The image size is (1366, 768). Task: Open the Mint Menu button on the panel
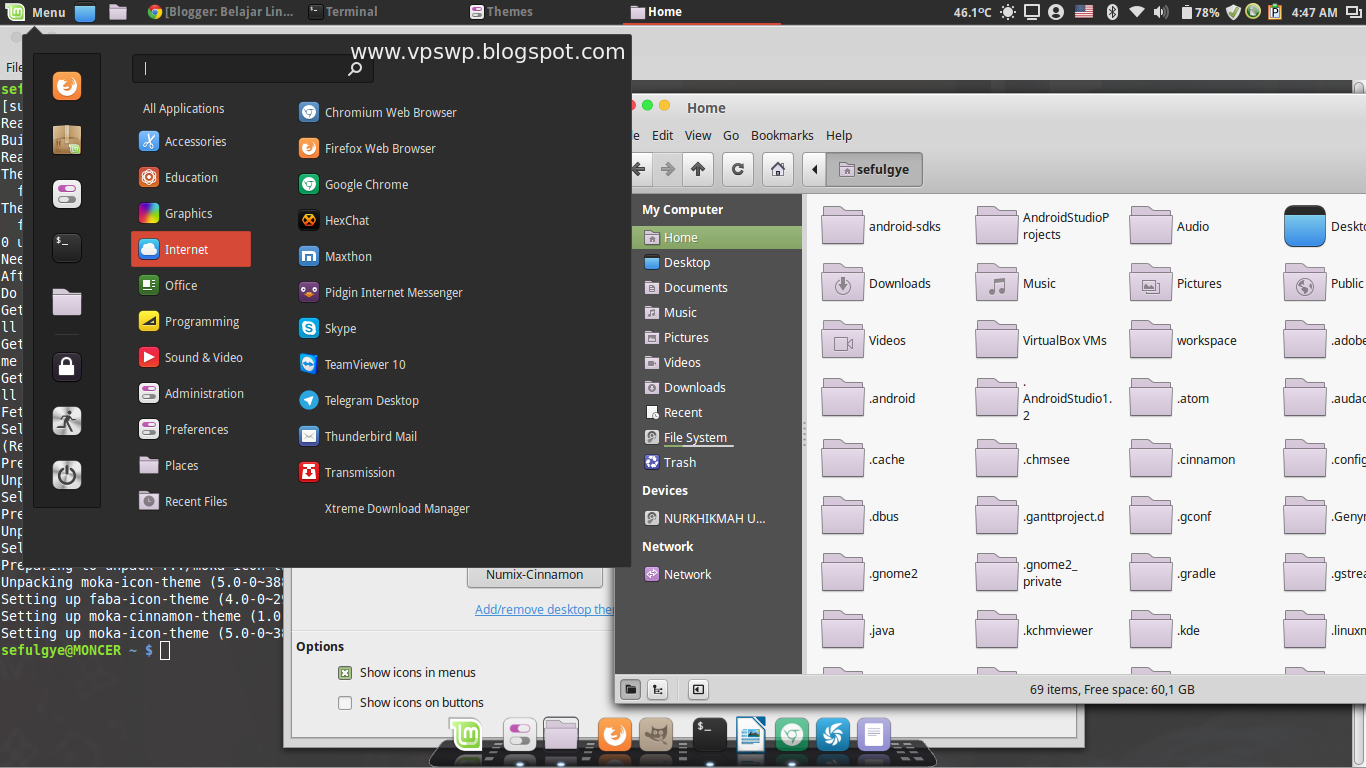coord(37,12)
